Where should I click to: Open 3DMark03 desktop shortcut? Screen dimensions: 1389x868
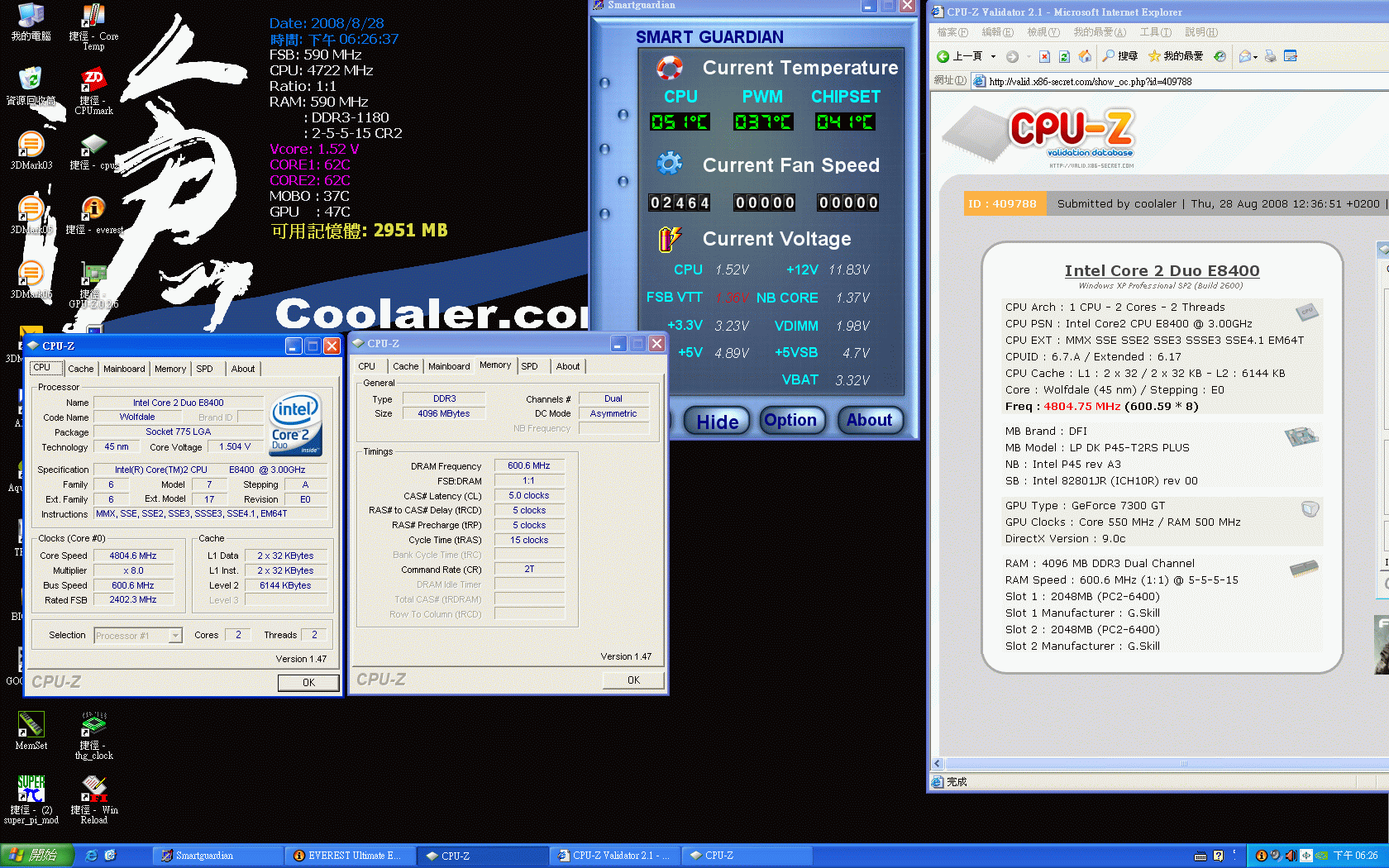31,150
